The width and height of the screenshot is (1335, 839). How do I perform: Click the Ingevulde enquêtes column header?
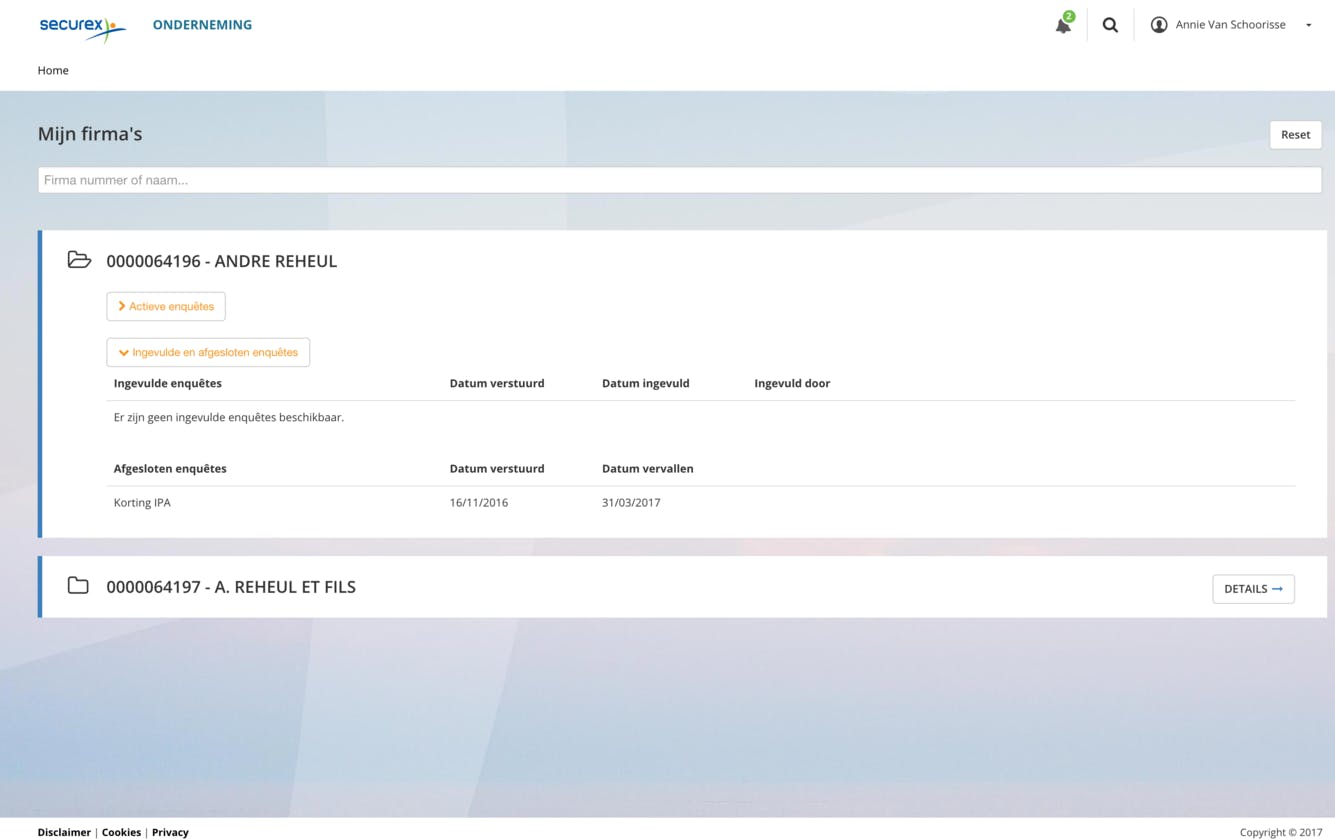[168, 383]
